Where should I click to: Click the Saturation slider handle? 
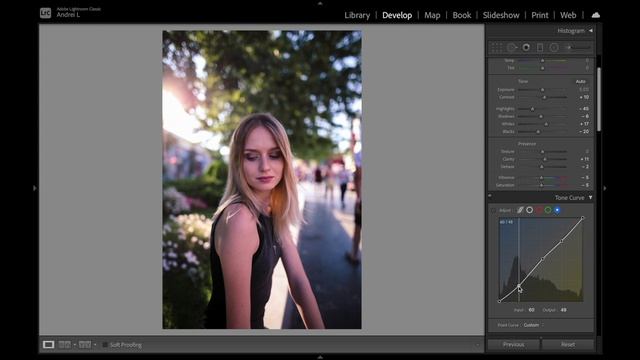[x=541, y=185]
